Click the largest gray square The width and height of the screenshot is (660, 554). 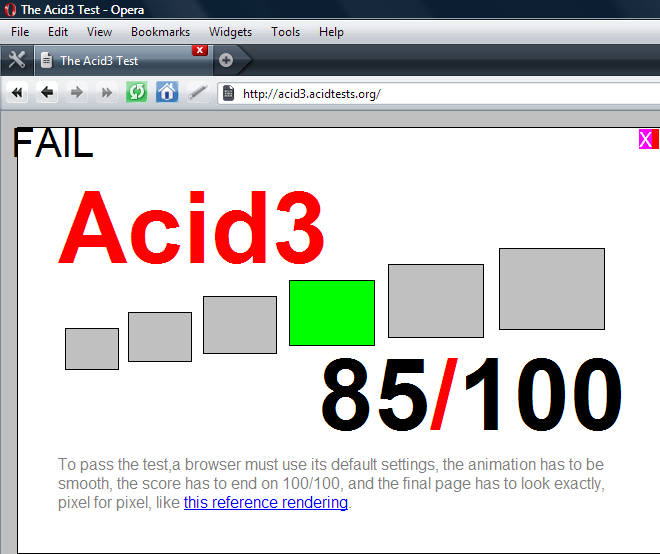[x=552, y=289]
